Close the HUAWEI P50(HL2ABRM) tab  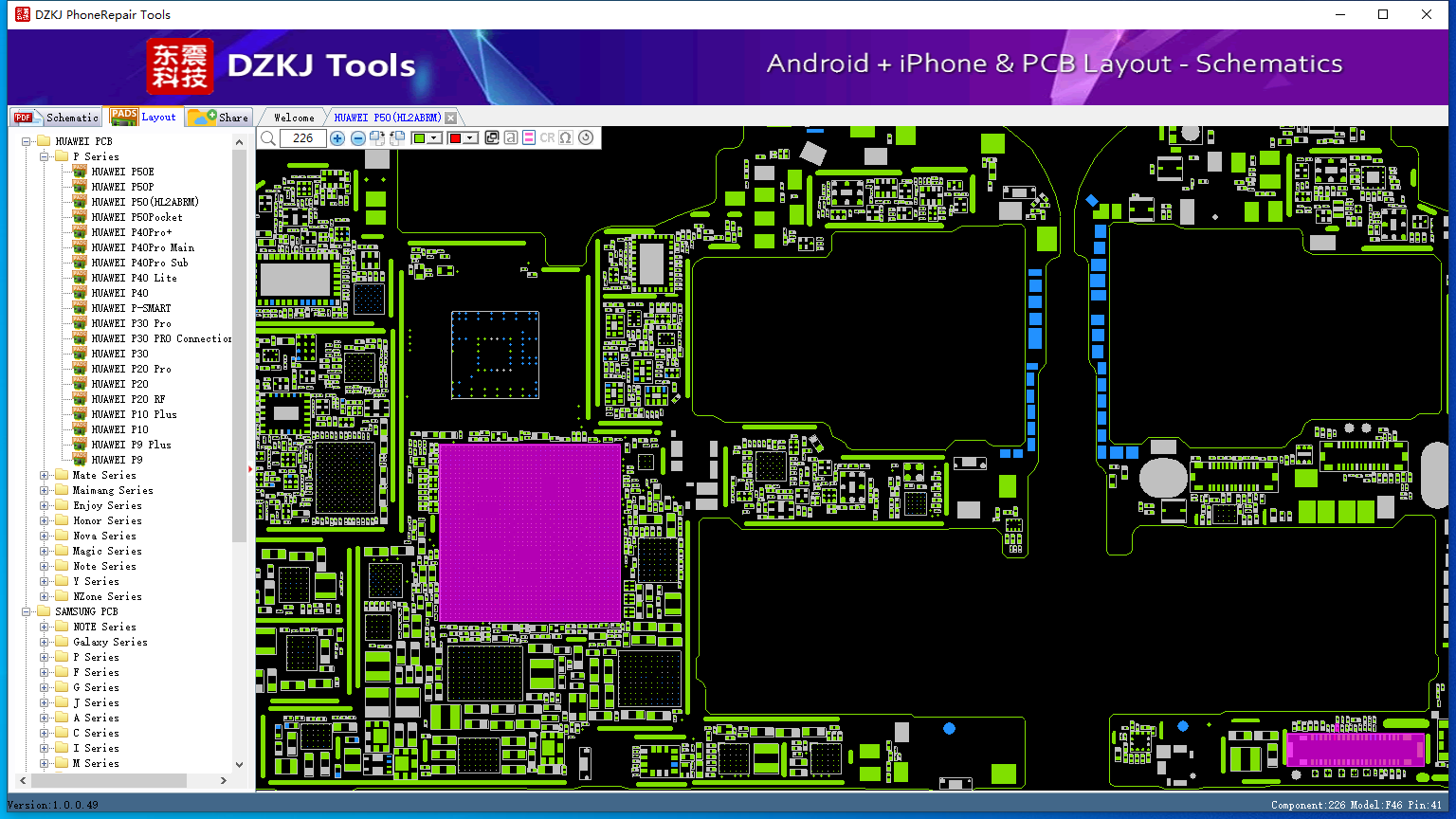[451, 118]
